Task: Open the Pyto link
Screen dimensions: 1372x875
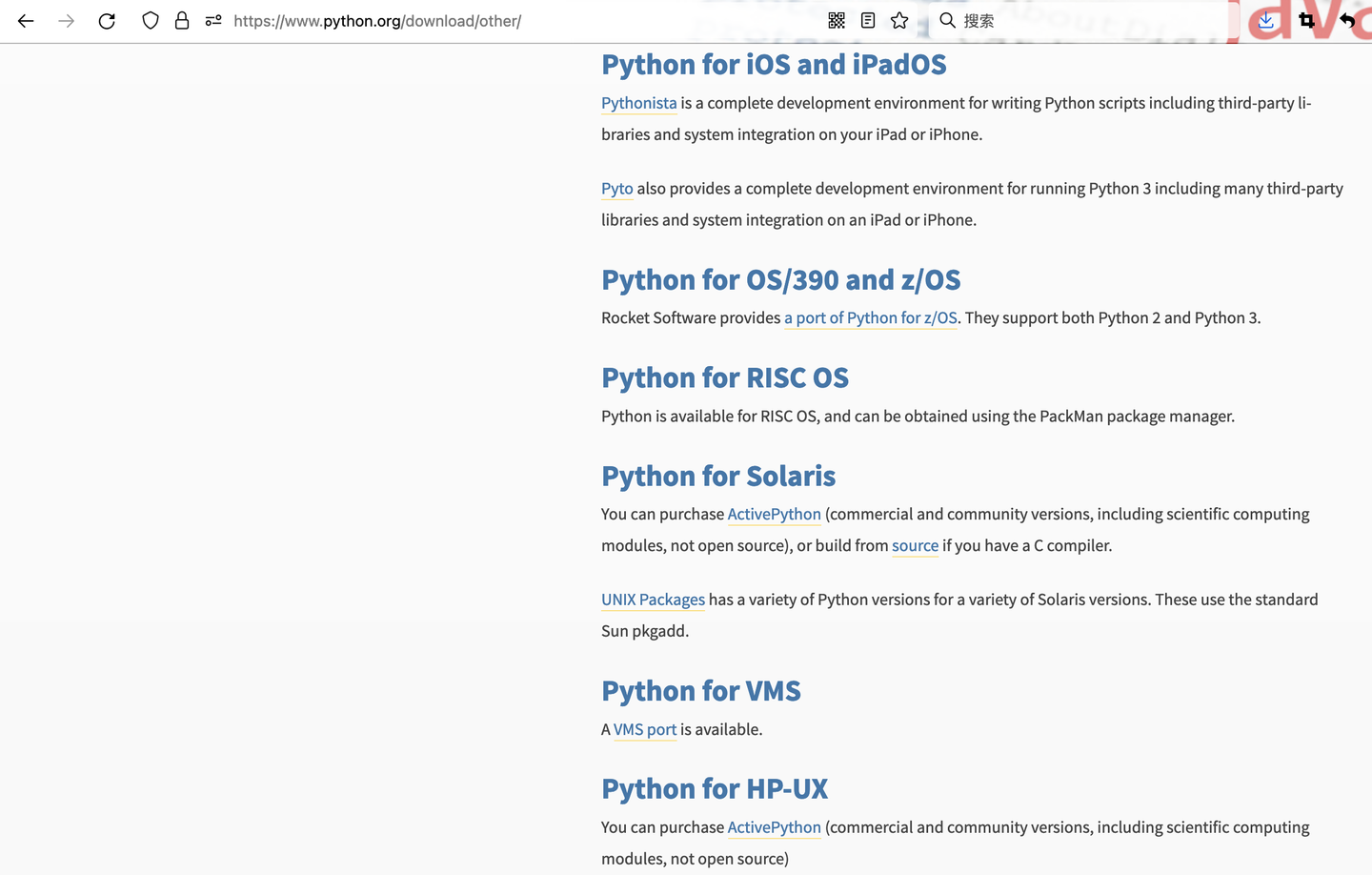Action: point(616,189)
